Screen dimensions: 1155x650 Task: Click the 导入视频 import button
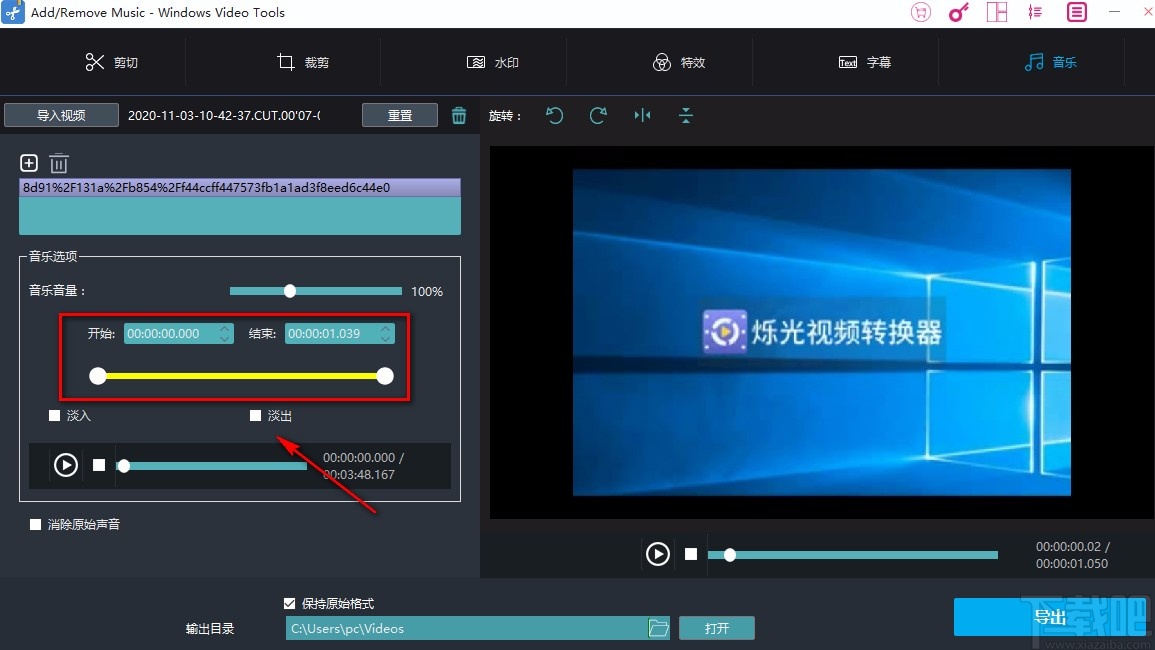(x=60, y=114)
